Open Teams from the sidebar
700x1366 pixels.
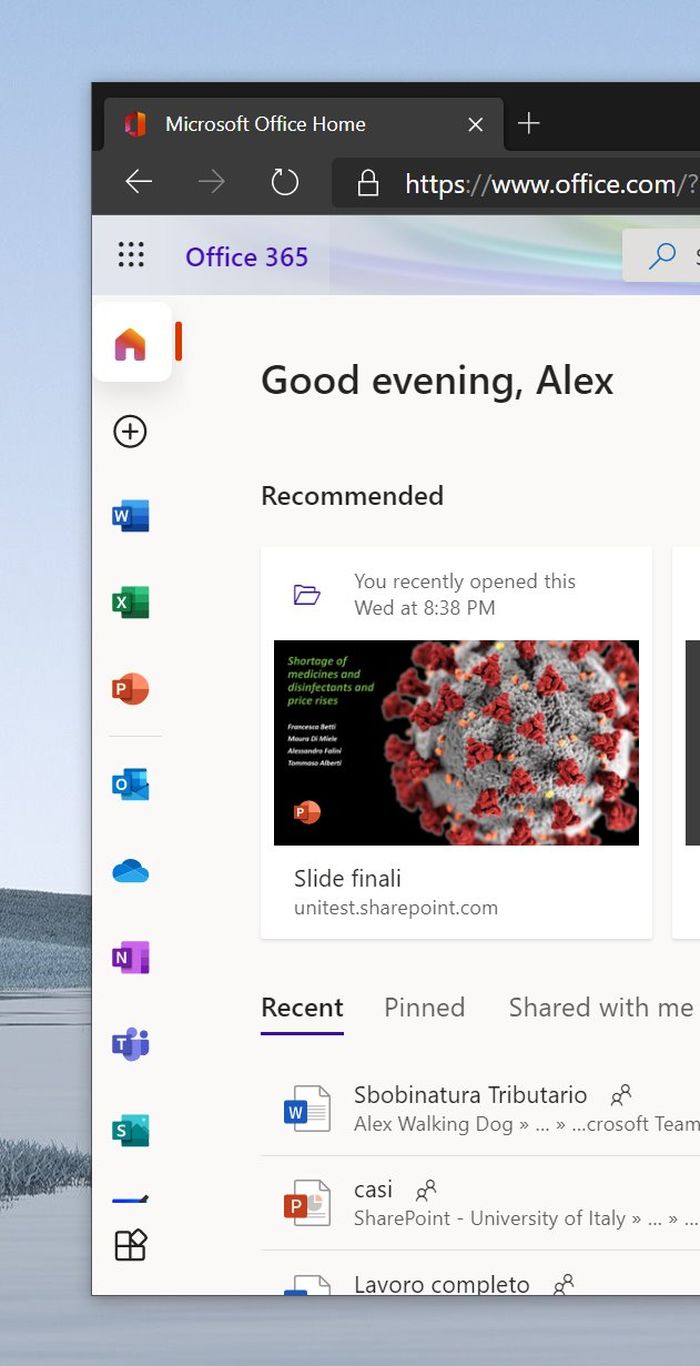pyautogui.click(x=131, y=1044)
